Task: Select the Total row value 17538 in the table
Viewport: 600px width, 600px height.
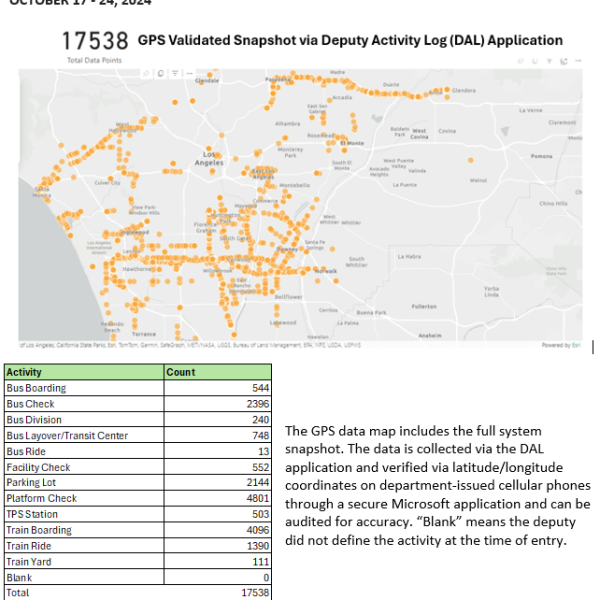Action: coord(253,592)
